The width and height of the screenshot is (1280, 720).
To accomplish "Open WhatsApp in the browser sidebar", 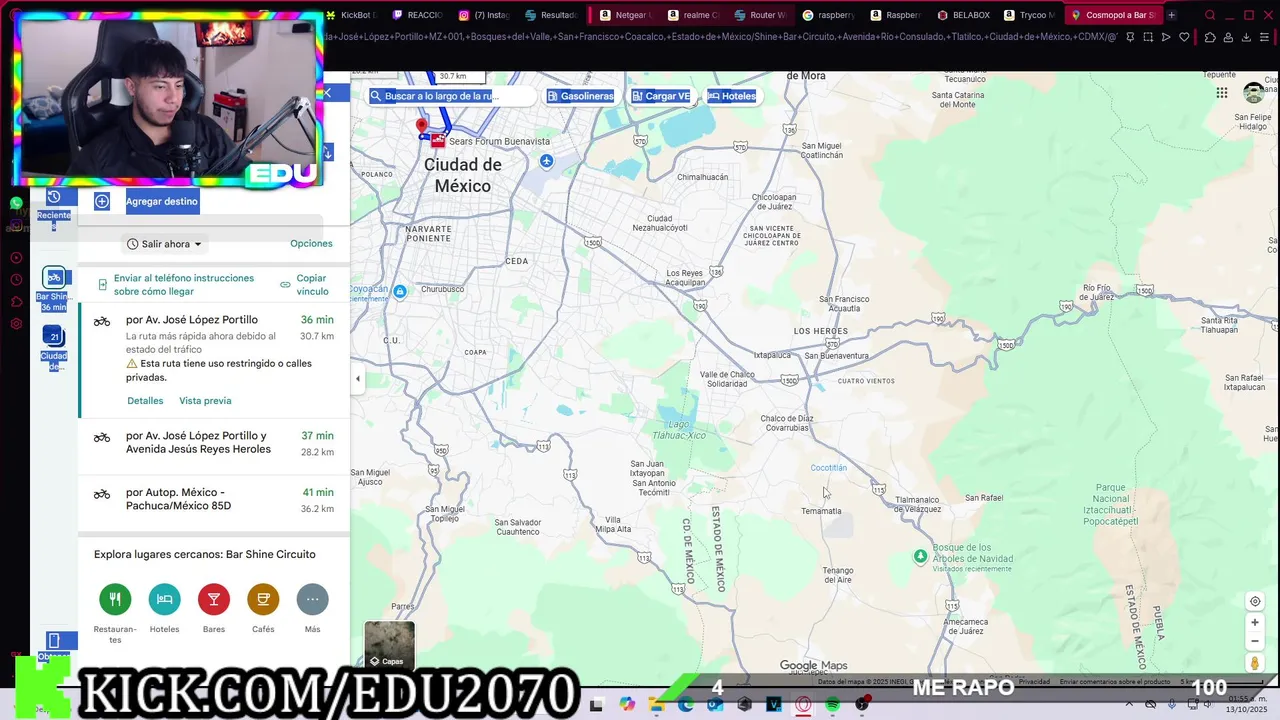I will point(16,203).
